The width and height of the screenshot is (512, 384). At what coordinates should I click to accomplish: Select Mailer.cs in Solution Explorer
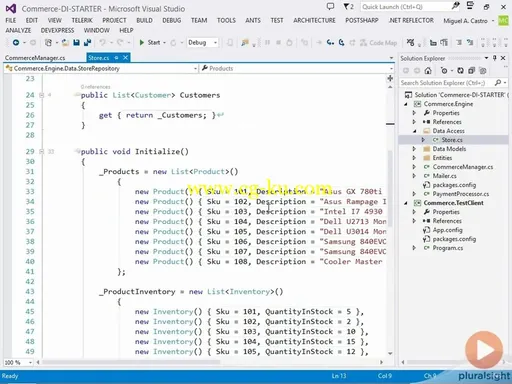click(445, 176)
